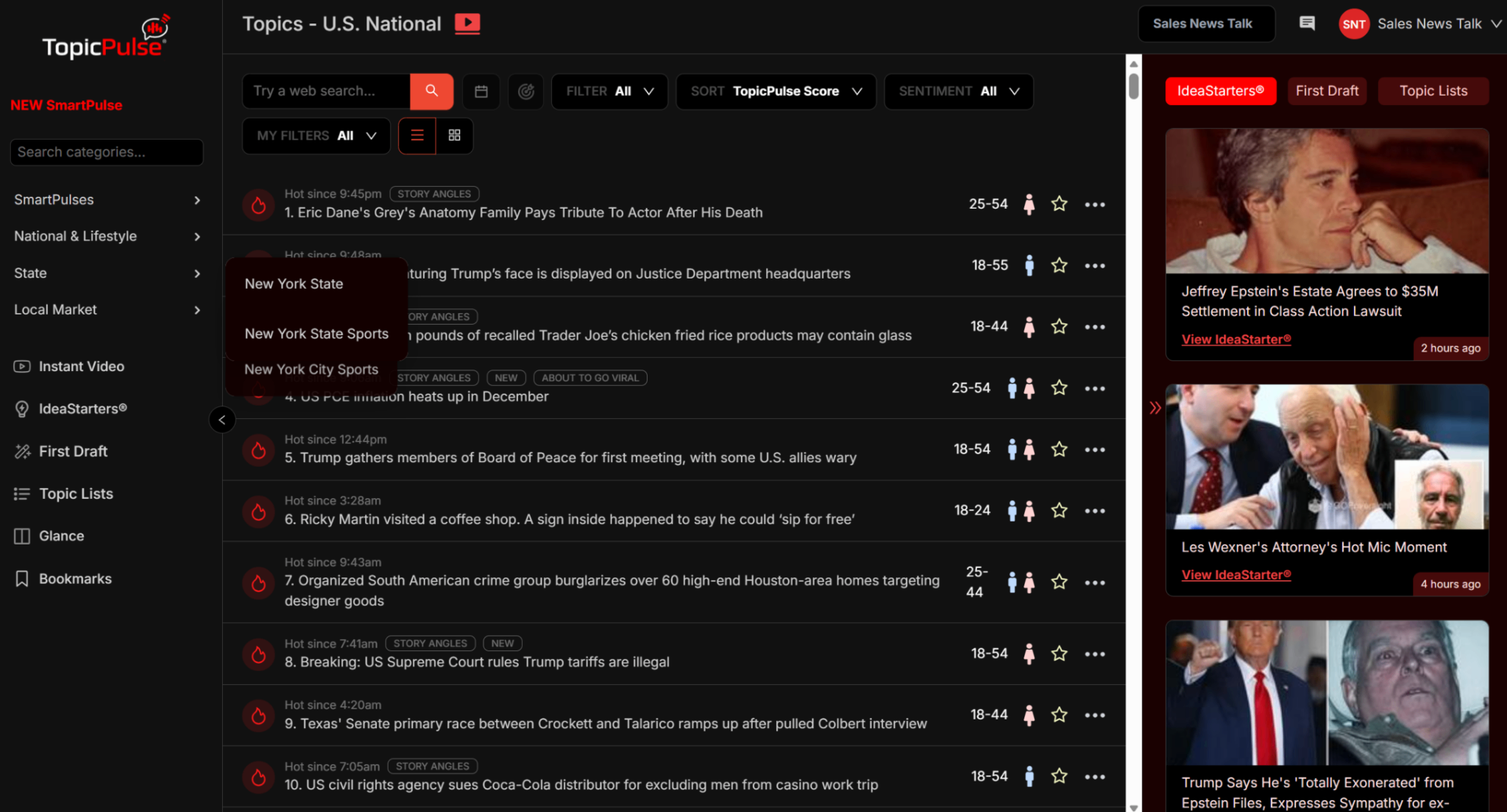Star the Trader Joe's fried rice recall story
The height and width of the screenshot is (812, 1507).
click(1059, 326)
